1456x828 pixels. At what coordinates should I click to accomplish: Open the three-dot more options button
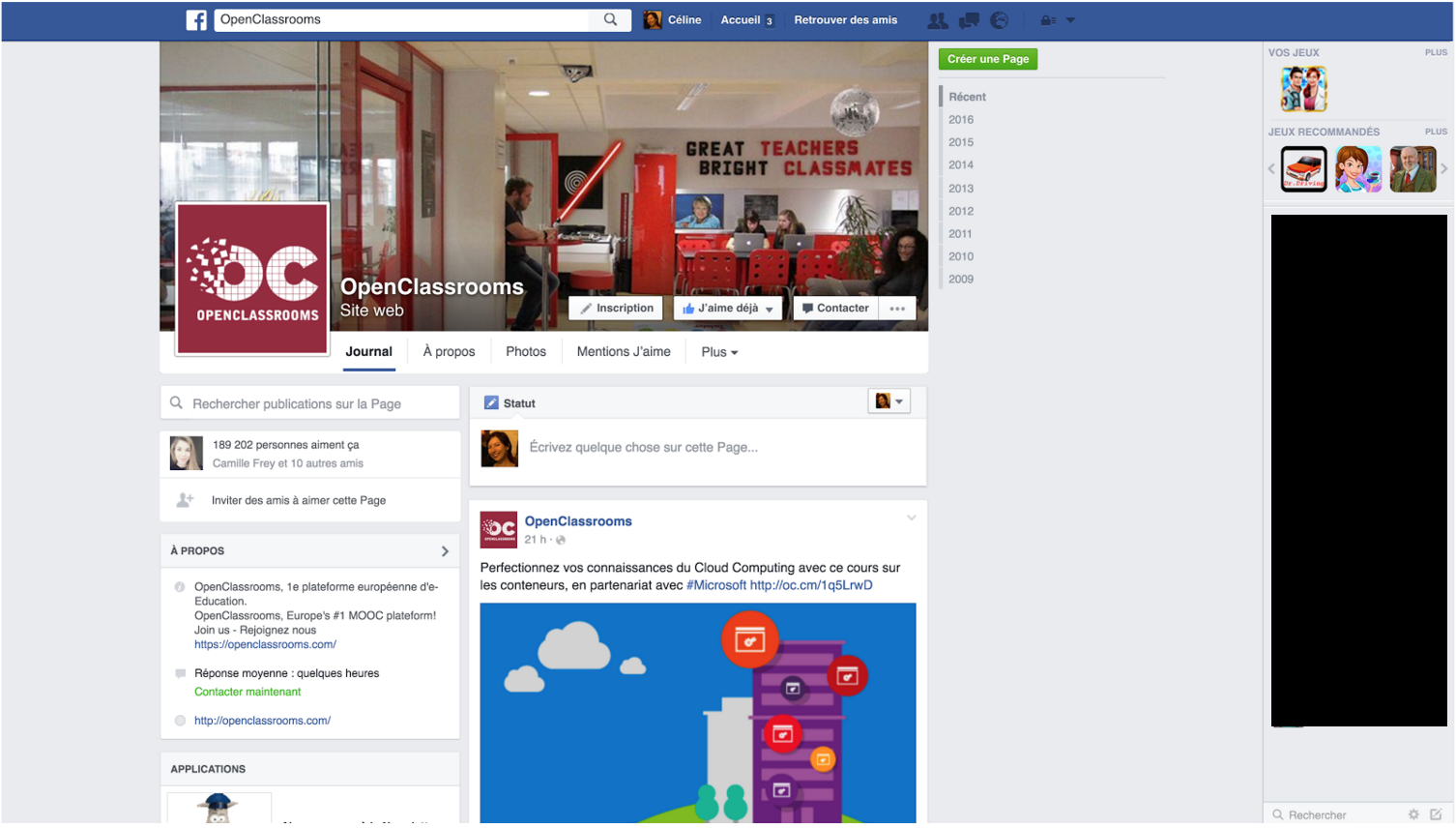pyautogui.click(x=898, y=309)
